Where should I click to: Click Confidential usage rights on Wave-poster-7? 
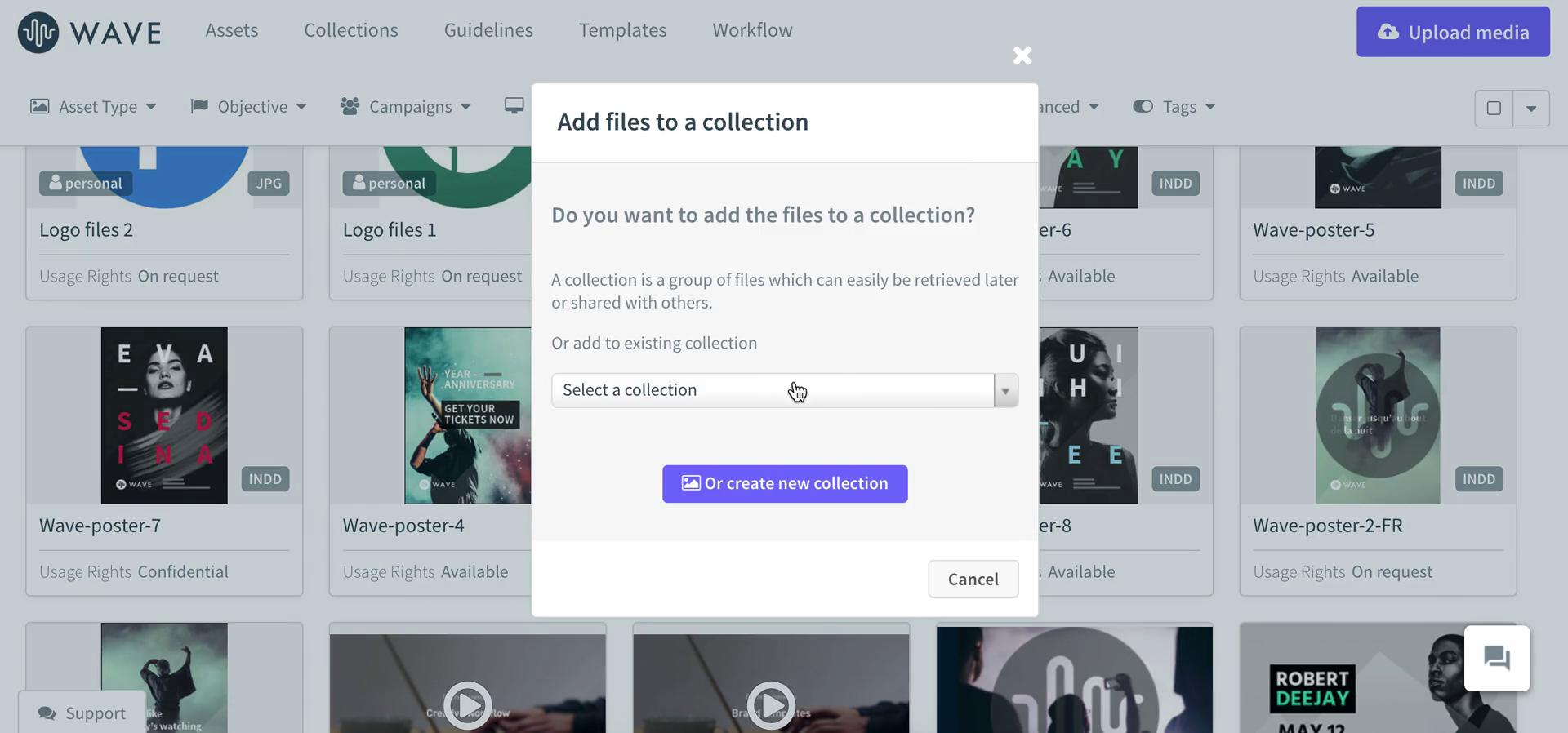183,571
